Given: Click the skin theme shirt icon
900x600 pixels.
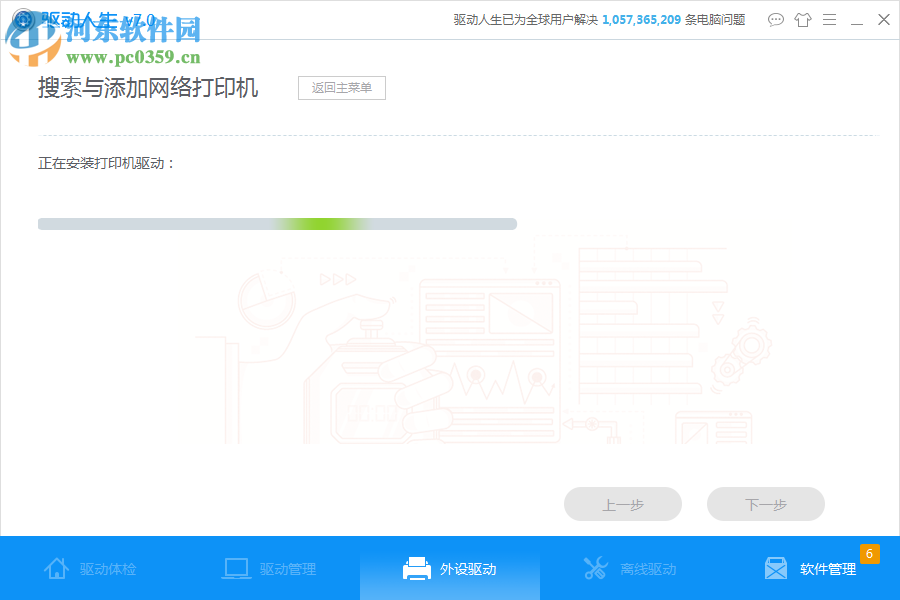Looking at the screenshot, I should click(803, 19).
